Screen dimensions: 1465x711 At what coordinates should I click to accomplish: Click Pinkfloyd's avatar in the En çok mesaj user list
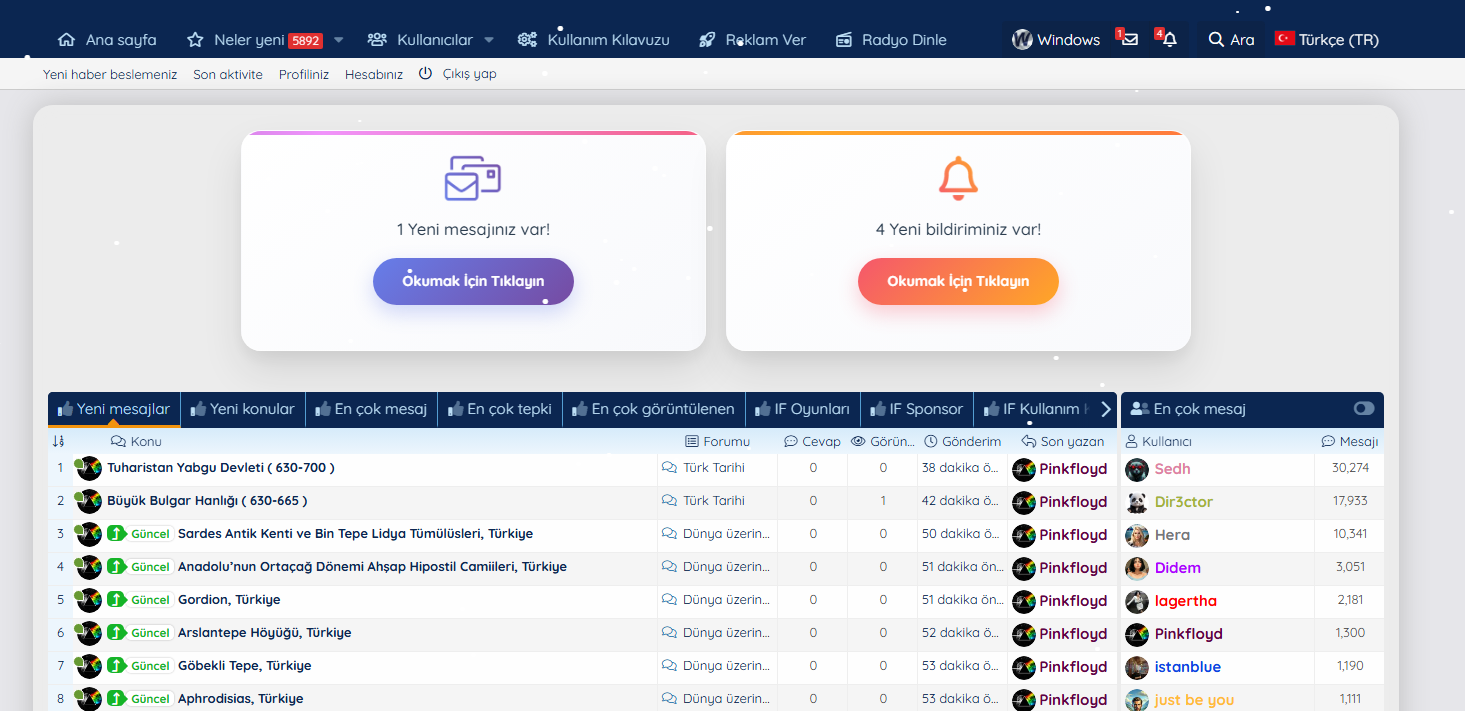pyautogui.click(x=1137, y=634)
